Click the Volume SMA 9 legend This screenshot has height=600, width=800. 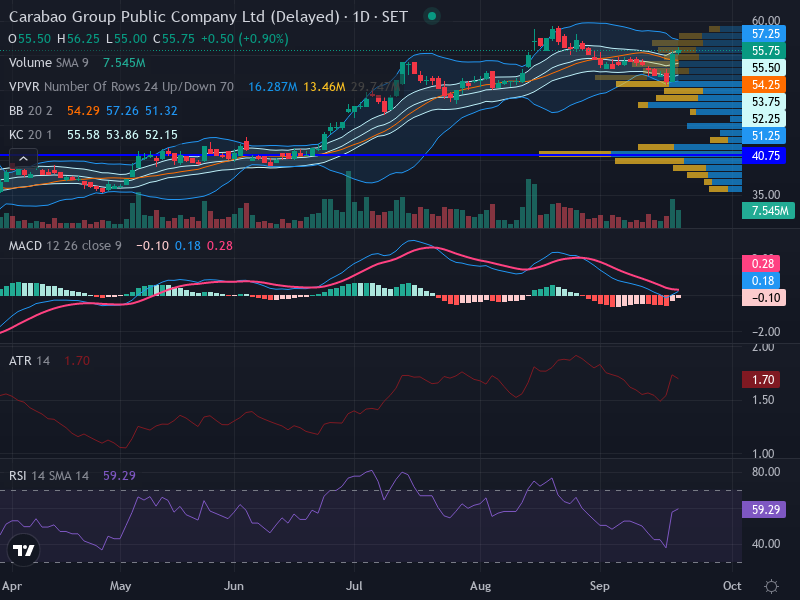tap(48, 63)
